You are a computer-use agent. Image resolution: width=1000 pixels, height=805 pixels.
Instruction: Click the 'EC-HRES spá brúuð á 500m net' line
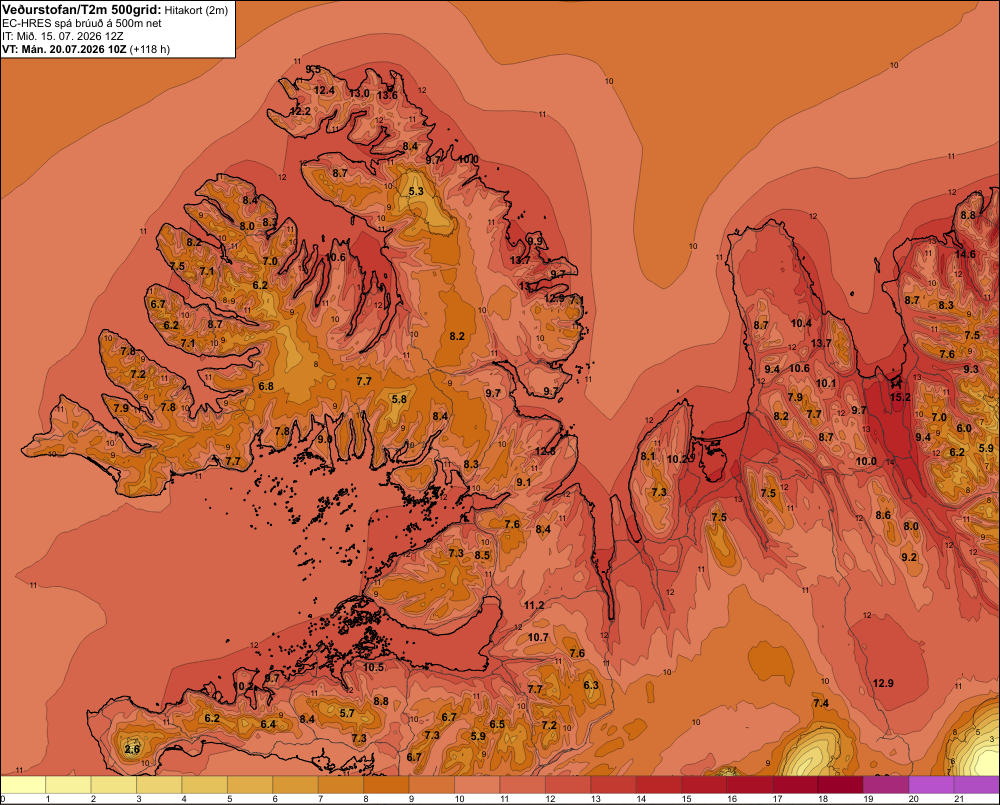[82, 23]
